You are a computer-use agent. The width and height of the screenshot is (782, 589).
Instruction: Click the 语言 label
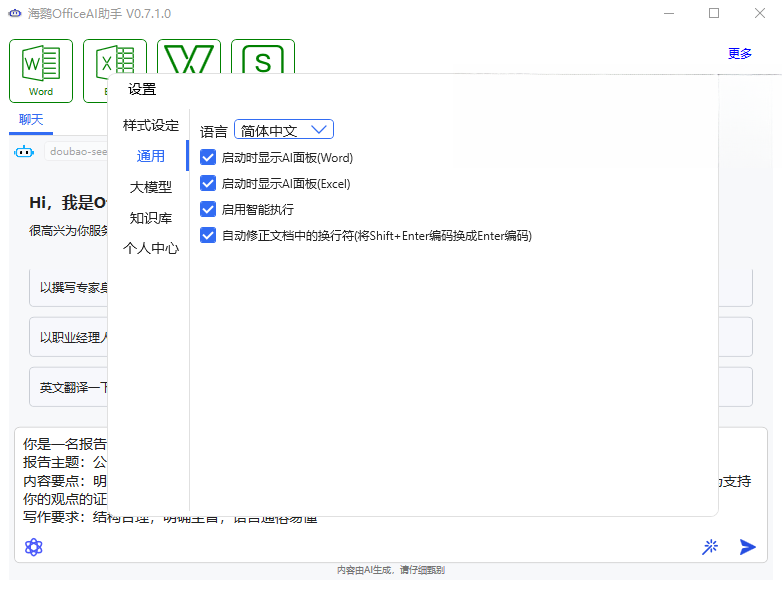click(x=213, y=132)
